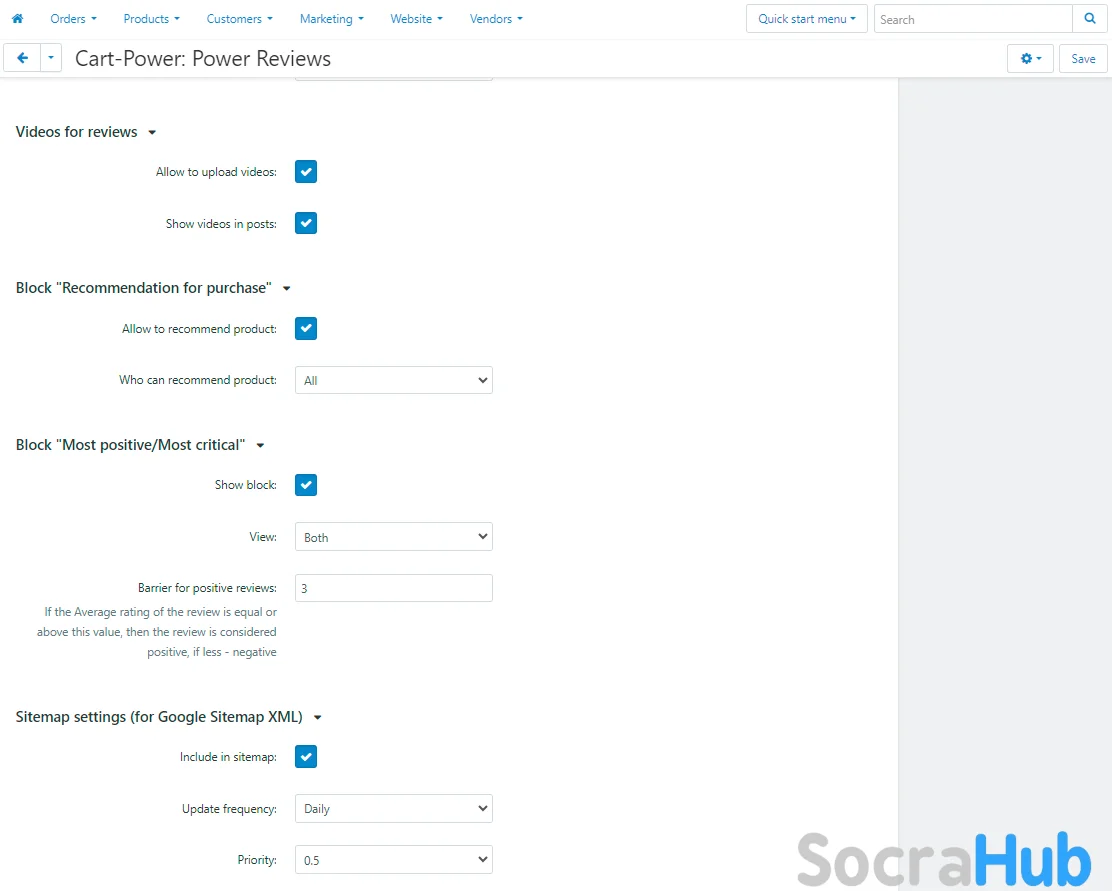
Task: Open the Orders menu
Action: tap(73, 19)
